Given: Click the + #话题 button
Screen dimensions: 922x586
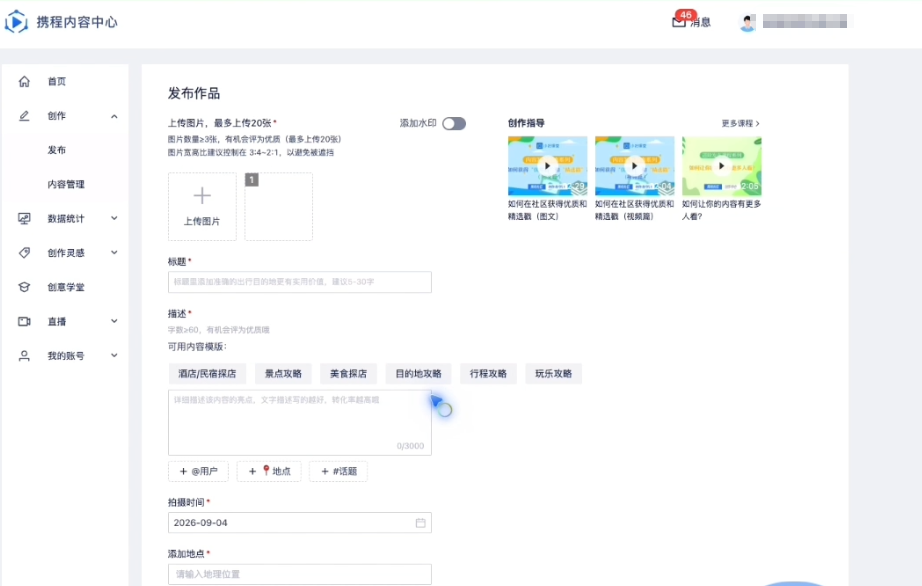Looking at the screenshot, I should [x=338, y=471].
